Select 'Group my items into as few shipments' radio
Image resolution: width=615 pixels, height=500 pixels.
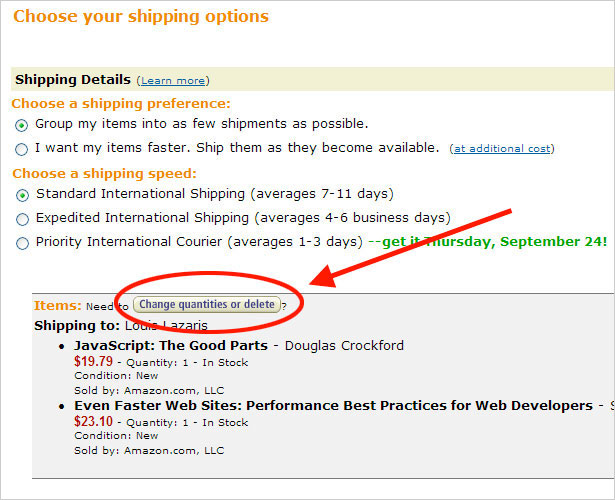[x=22, y=125]
